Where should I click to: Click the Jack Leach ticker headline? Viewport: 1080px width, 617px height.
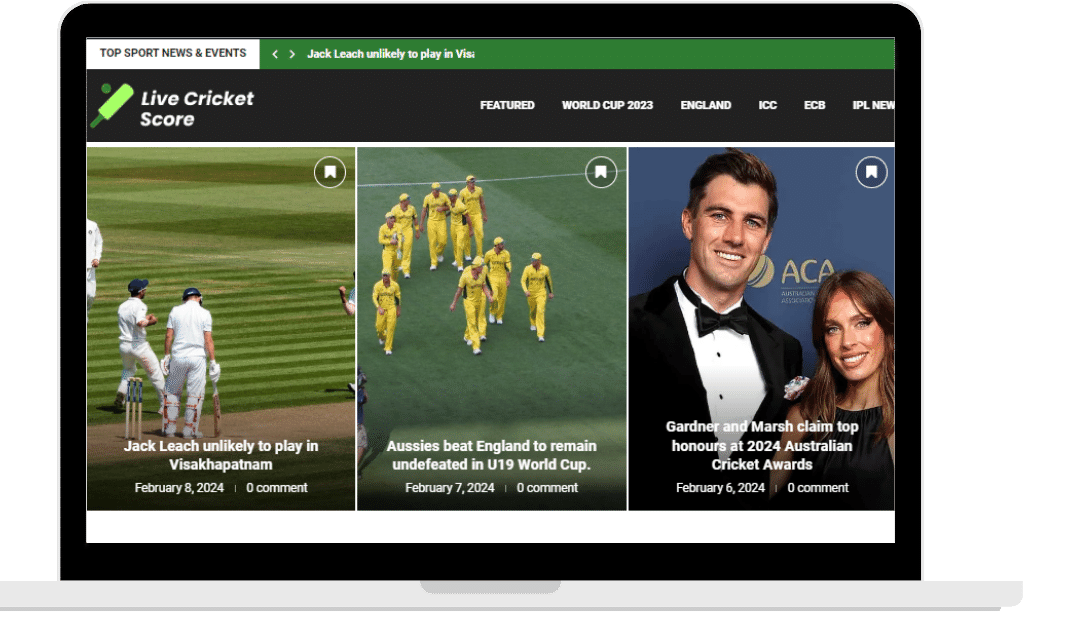coord(390,54)
